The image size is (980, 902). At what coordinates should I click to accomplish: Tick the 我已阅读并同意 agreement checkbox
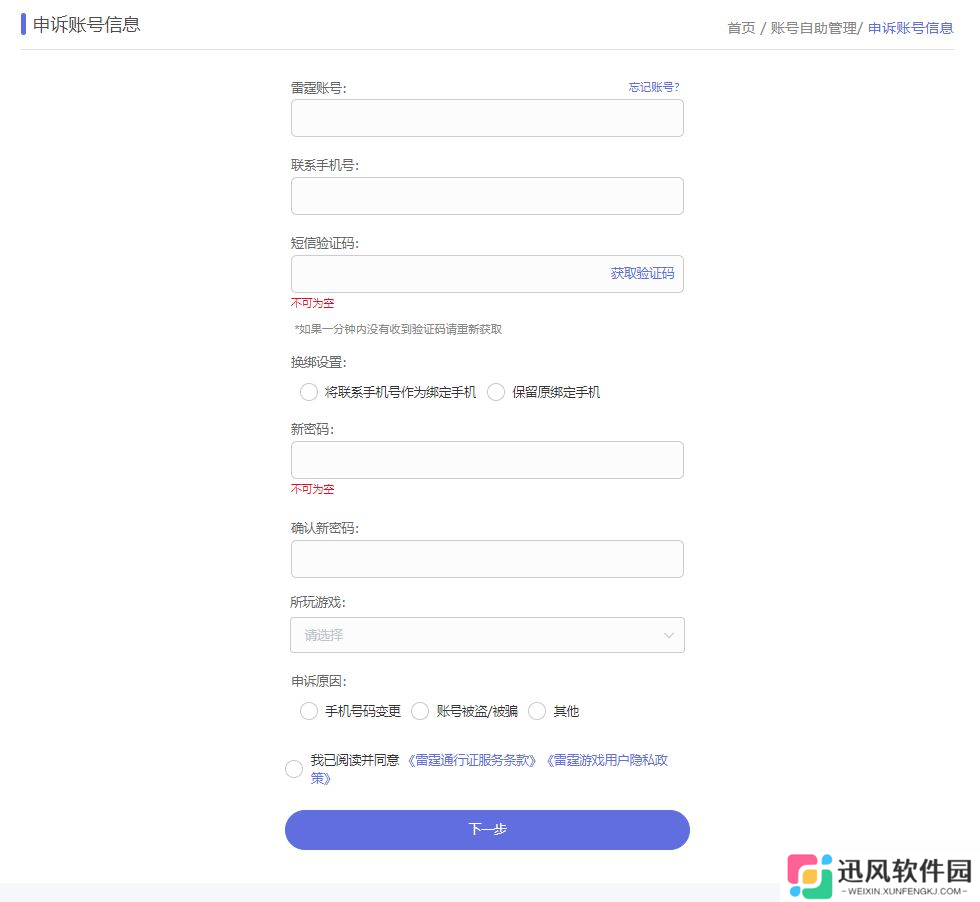[x=294, y=769]
